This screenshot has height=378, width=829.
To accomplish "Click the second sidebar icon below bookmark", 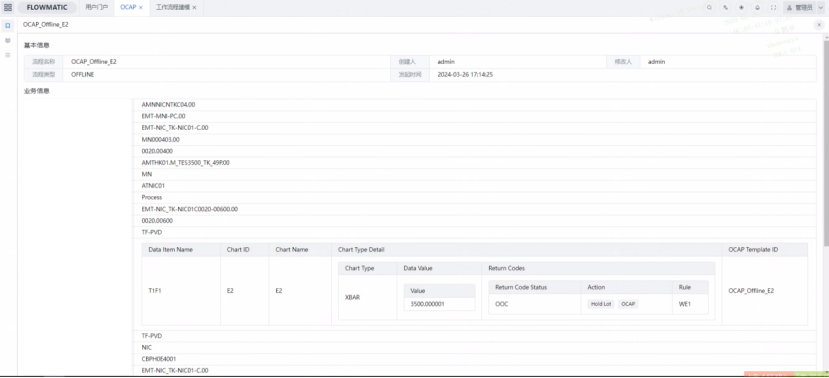I will pos(7,40).
